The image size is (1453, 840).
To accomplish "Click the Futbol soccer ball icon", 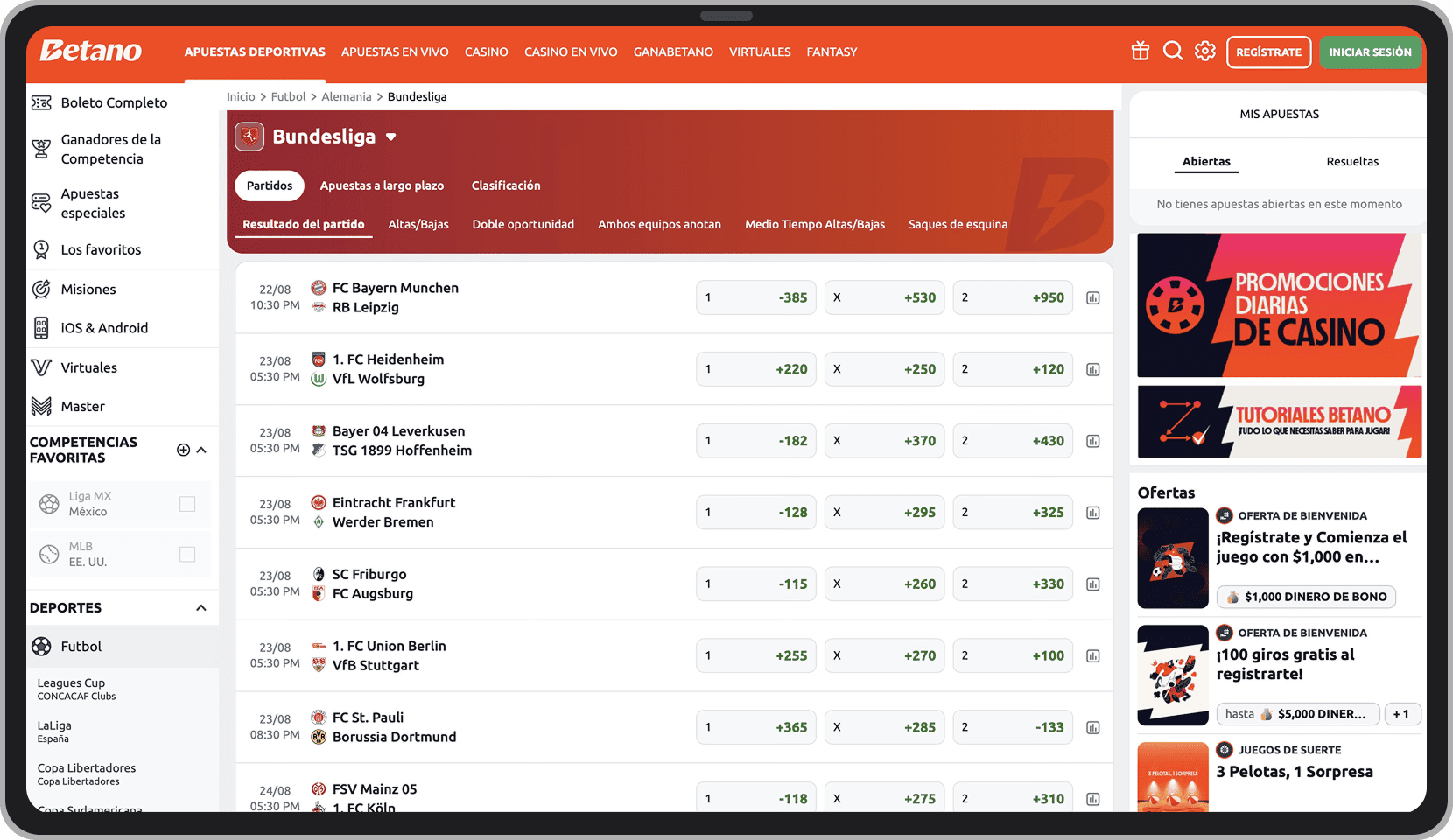I will (41, 646).
